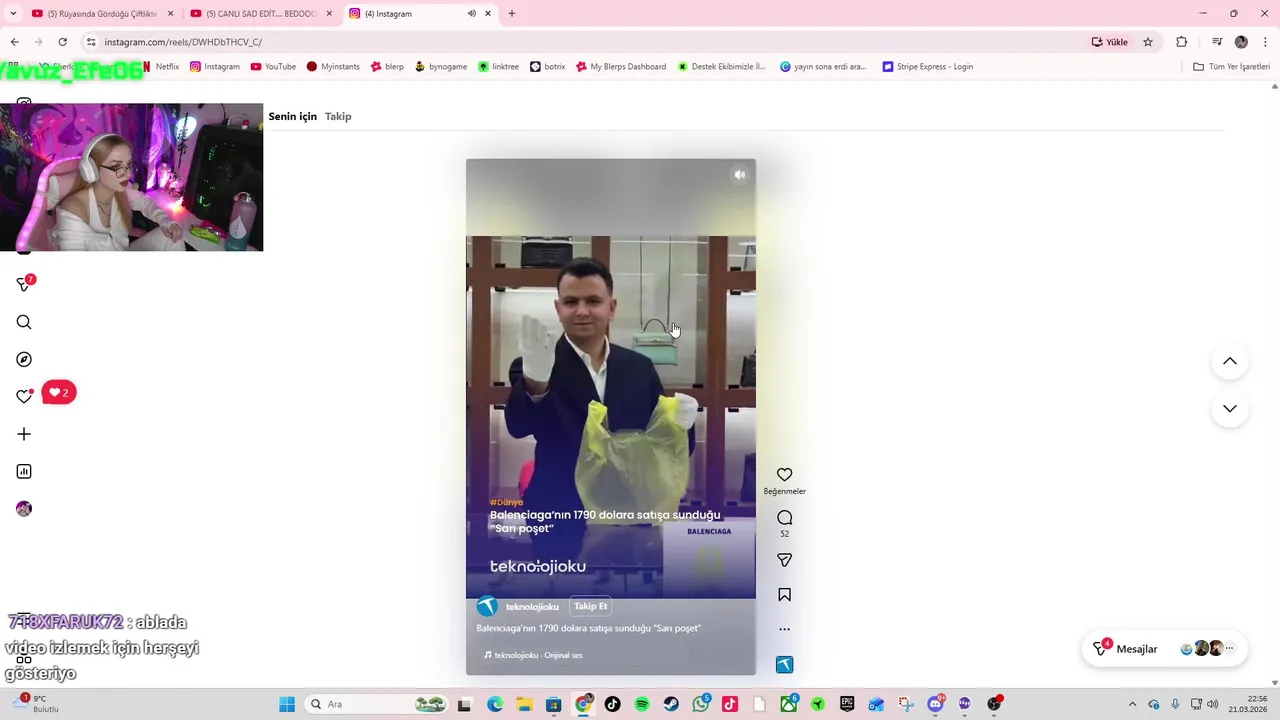This screenshot has height=720, width=1280.
Task: Click the red 2 likes notification bubble
Action: click(x=59, y=393)
